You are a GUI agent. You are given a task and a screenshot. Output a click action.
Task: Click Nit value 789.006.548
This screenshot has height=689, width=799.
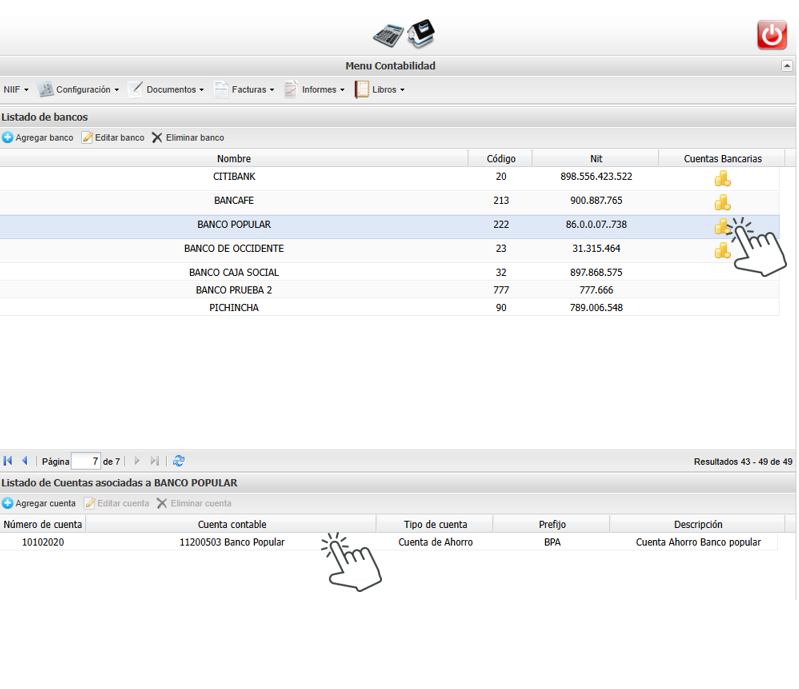point(596,307)
